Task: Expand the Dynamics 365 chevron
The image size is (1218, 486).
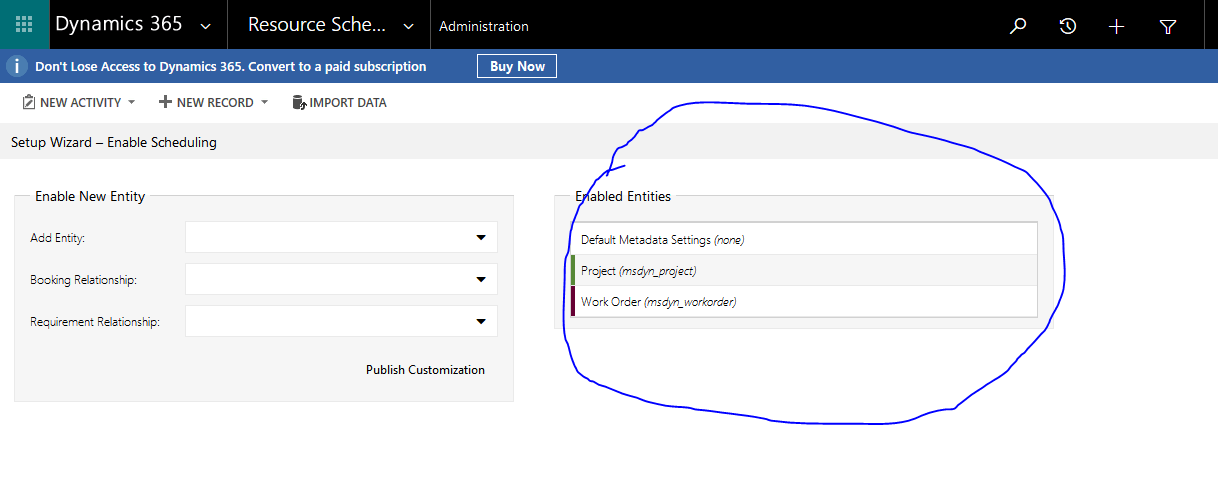Action: coord(206,26)
